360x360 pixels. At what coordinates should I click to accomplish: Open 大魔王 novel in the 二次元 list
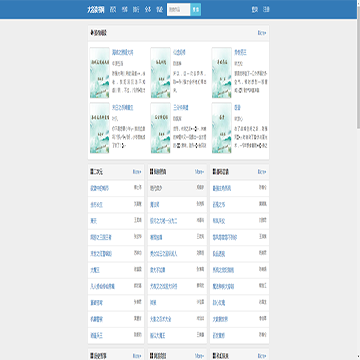click(94, 270)
